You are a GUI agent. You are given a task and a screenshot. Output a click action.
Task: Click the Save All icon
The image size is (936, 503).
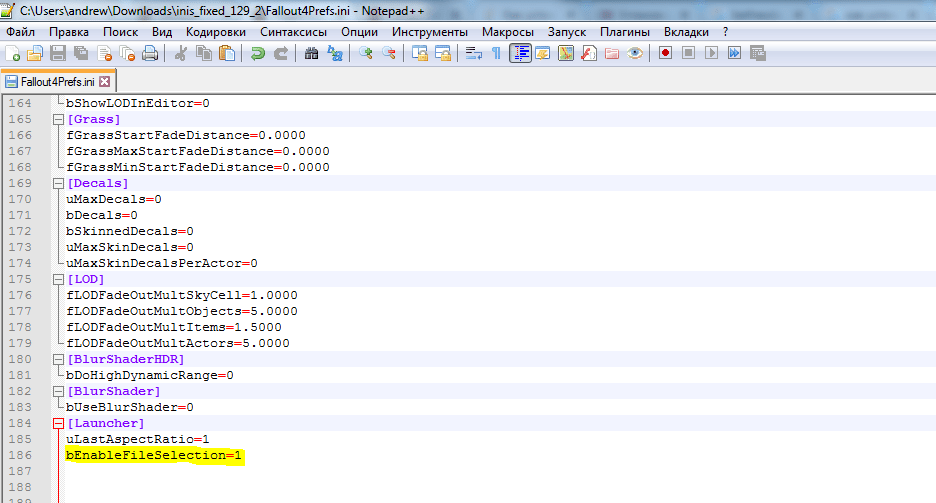[81, 54]
